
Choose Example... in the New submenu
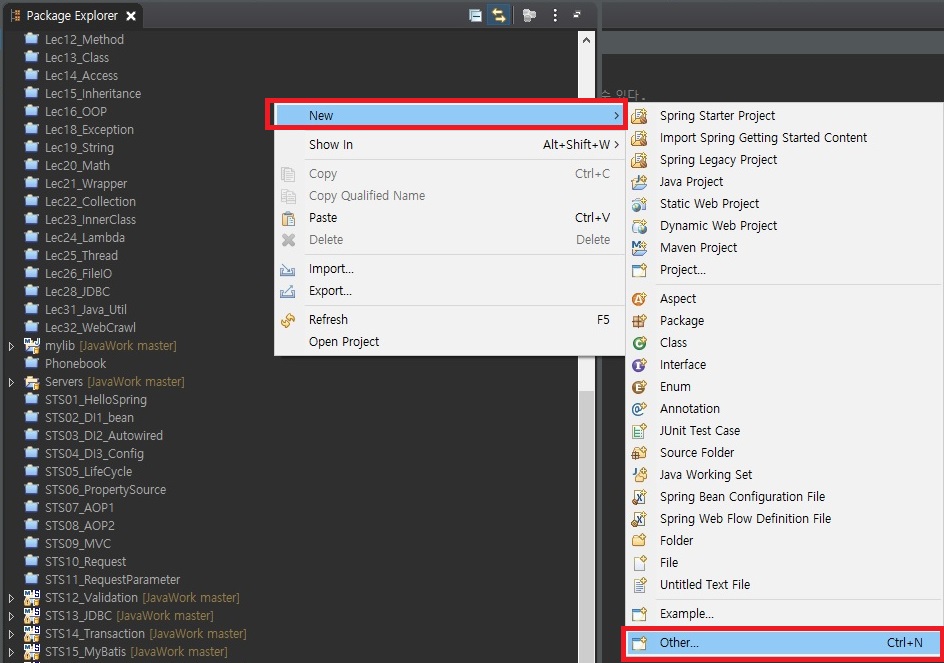pyautogui.click(x=783, y=614)
